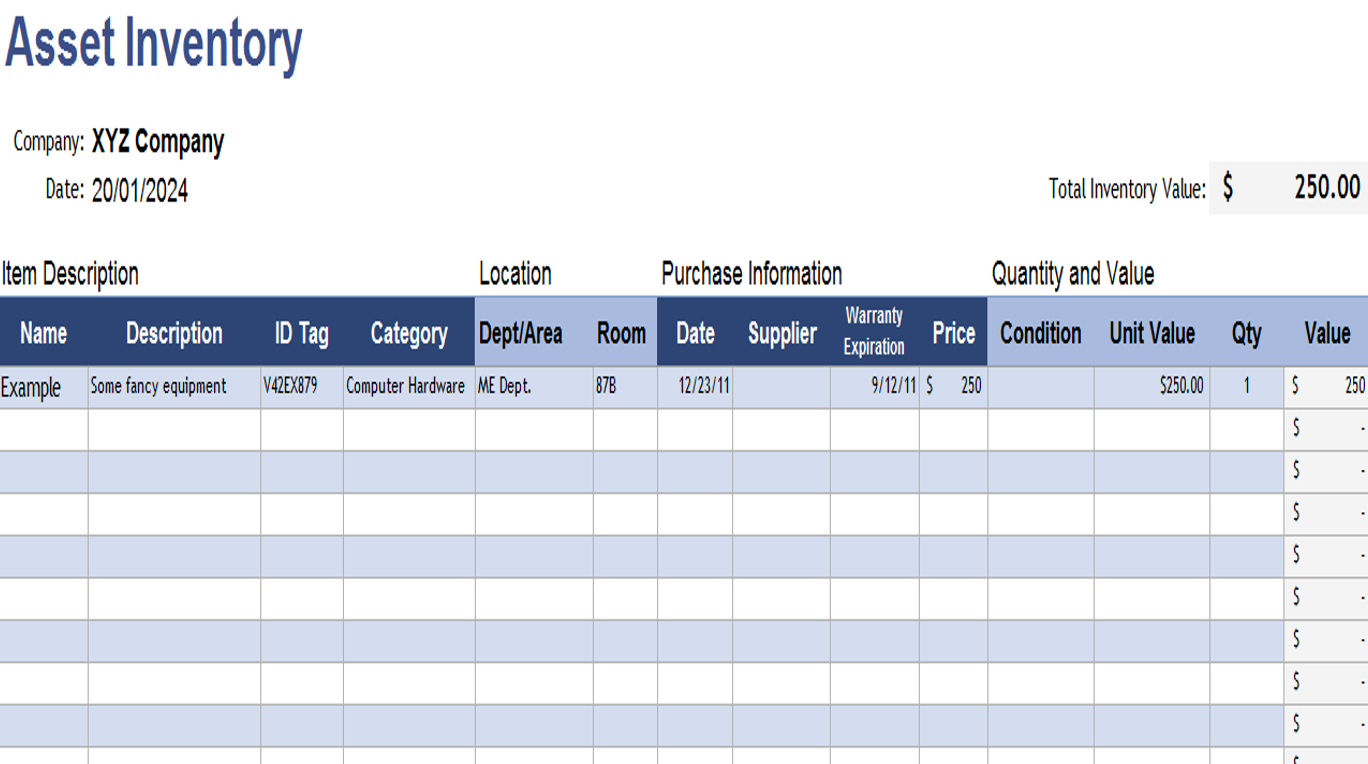
Task: Select the Warranty Expiration column header
Action: coord(874,332)
